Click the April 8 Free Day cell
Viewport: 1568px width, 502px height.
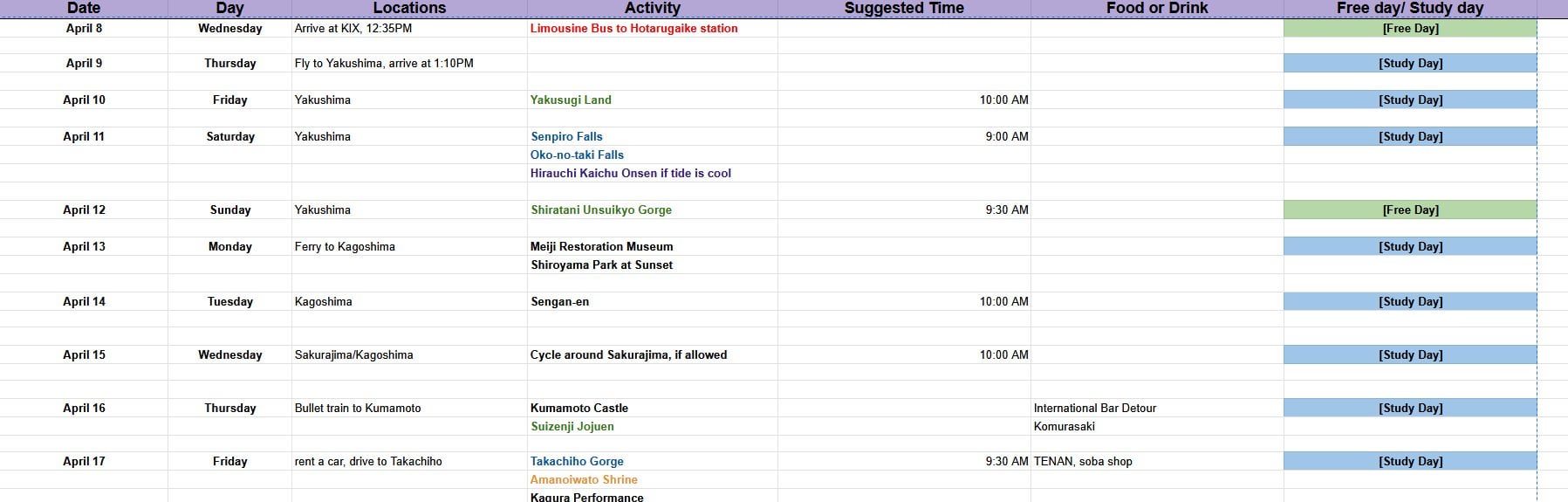(x=1410, y=28)
